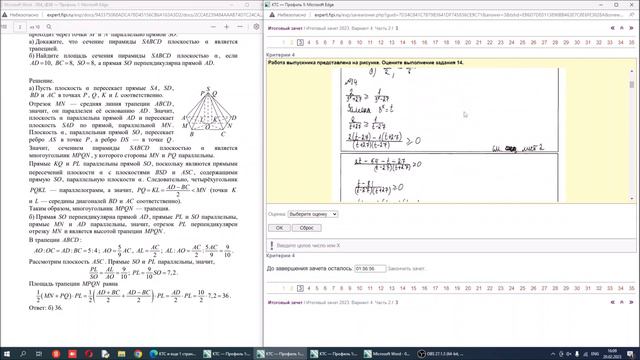
Task: Open search magnifier in the PDF toolbar
Action: click(x=49, y=27)
